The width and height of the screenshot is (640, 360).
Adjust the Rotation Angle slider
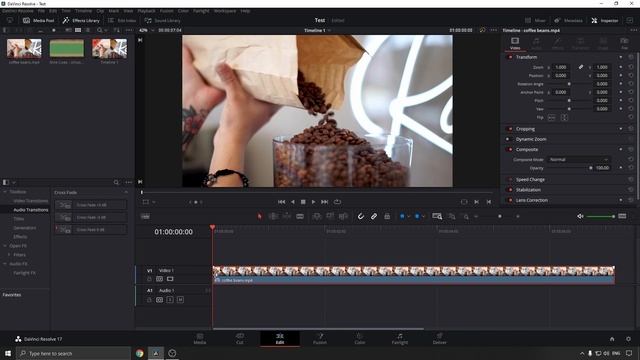(569, 84)
